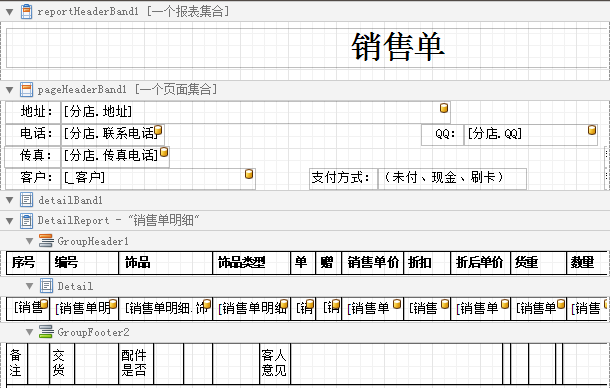Click the GroupFooter2 band icon
Screen dimensions: 610x388
coord(46,332)
